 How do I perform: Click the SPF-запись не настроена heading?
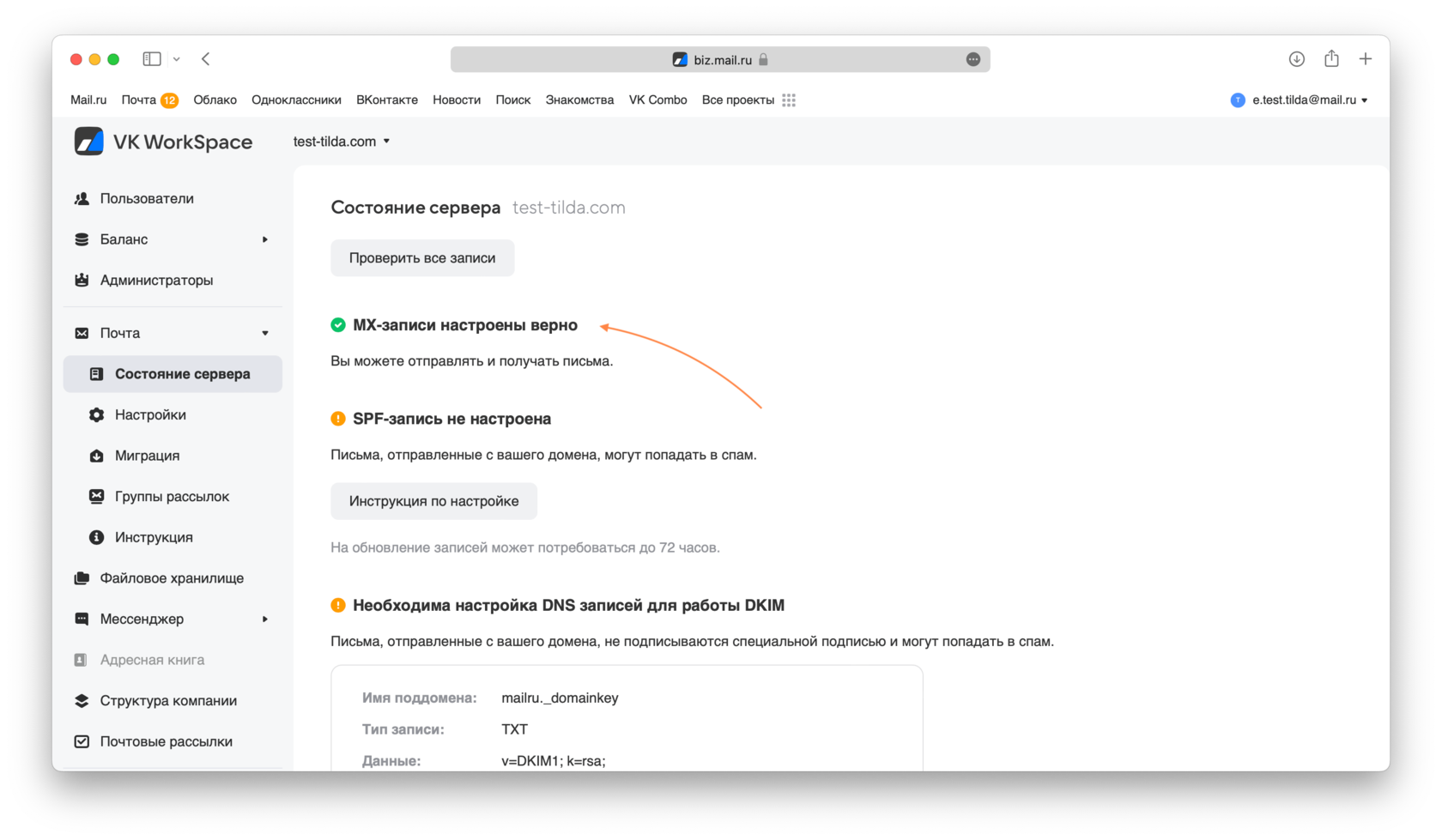tap(452, 419)
